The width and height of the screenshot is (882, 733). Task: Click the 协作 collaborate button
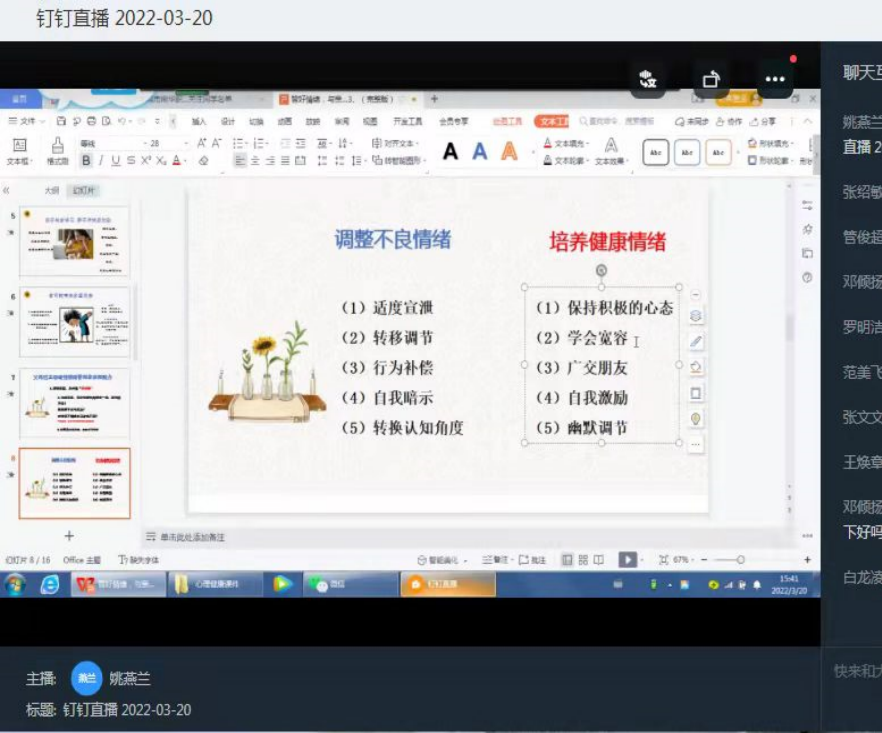[x=730, y=122]
